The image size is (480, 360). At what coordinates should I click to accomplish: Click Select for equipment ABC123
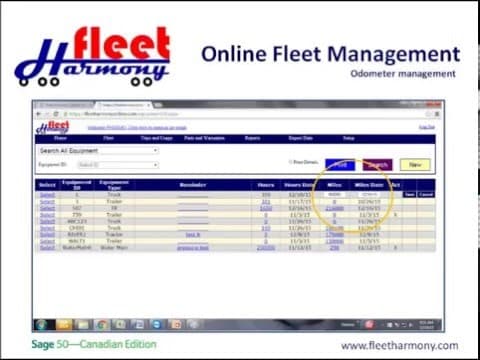pos(47,222)
